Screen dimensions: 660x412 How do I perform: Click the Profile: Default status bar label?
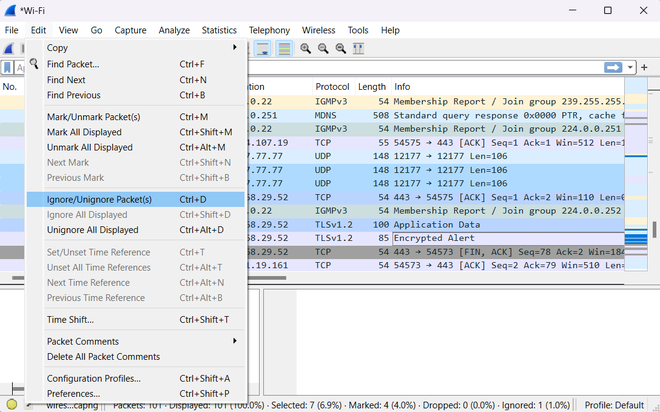(614, 405)
